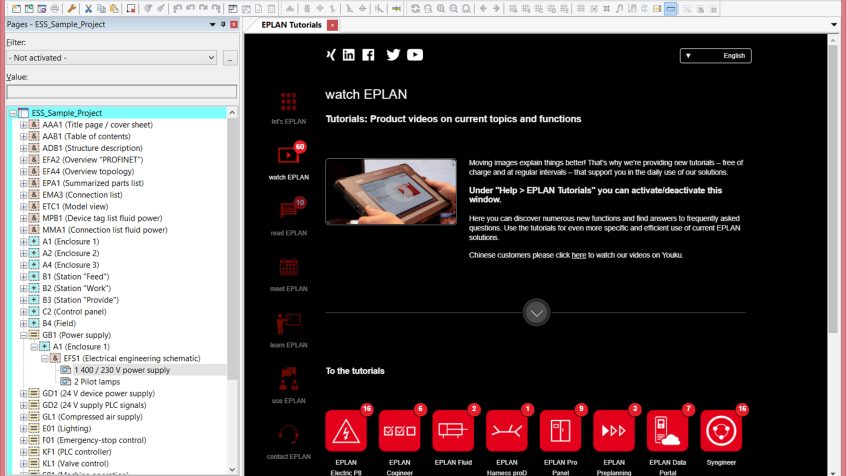Screen dimensions: 846x476
Task: Click the Print icon in toolbar
Action: (55, 9)
